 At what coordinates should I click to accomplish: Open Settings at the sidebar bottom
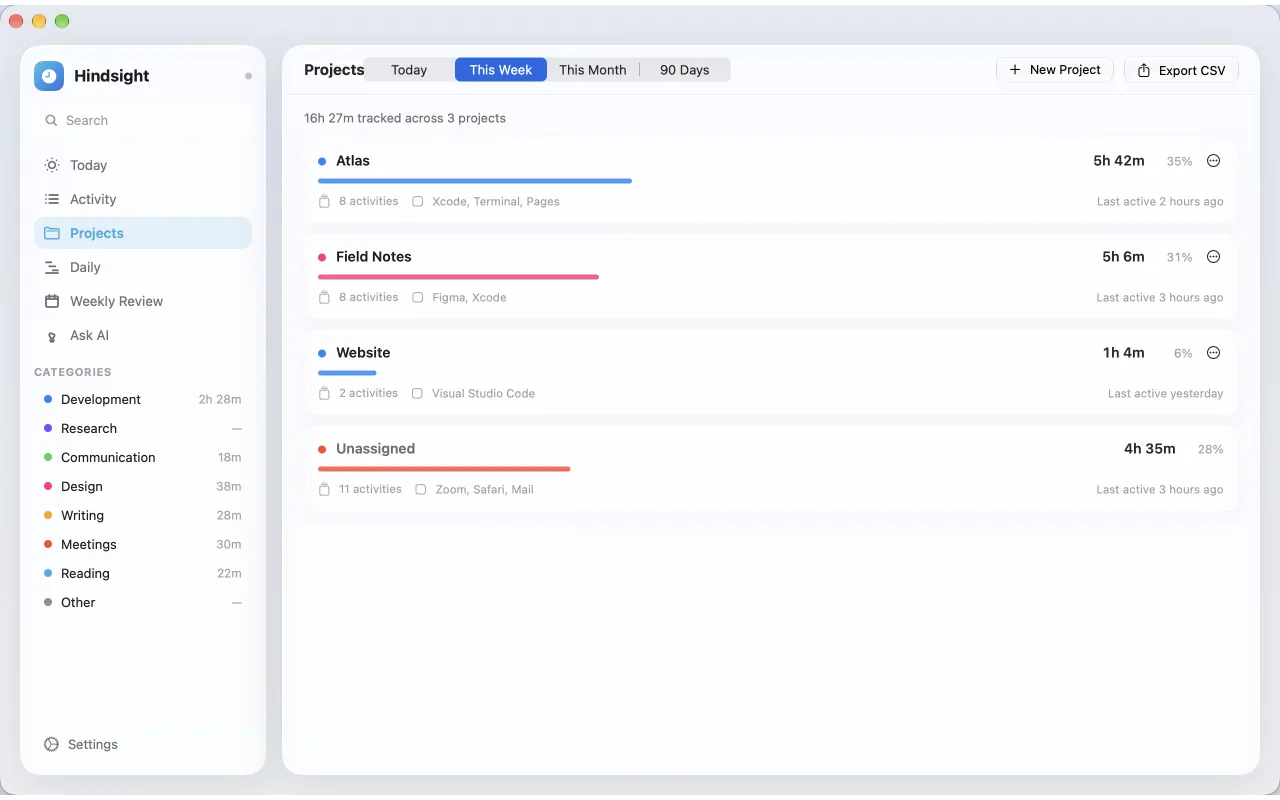tap(81, 744)
